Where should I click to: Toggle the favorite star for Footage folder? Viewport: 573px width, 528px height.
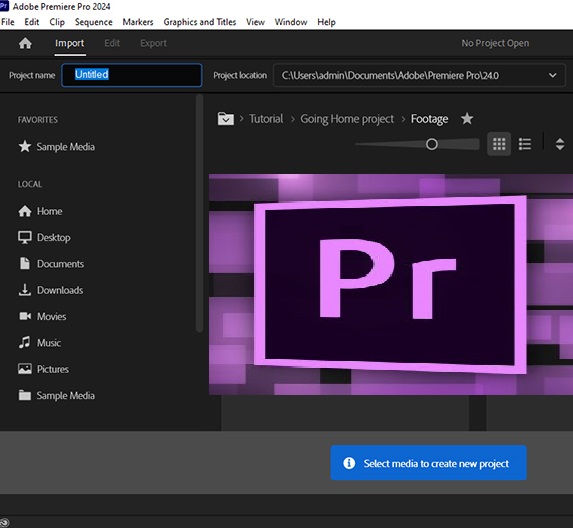click(467, 118)
